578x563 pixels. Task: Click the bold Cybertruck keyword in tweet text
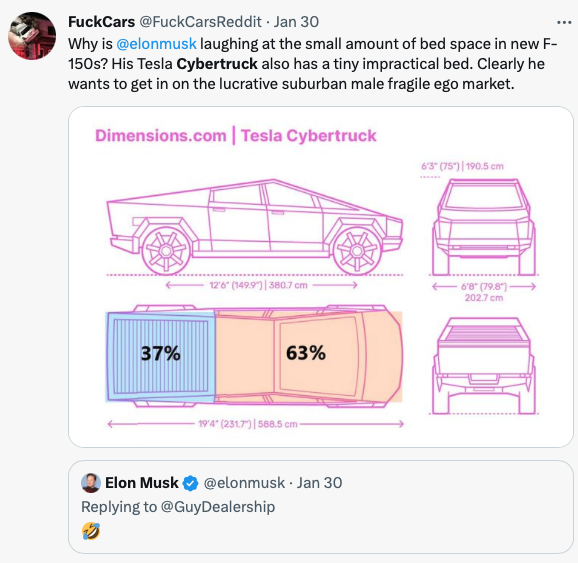pyautogui.click(x=217, y=64)
